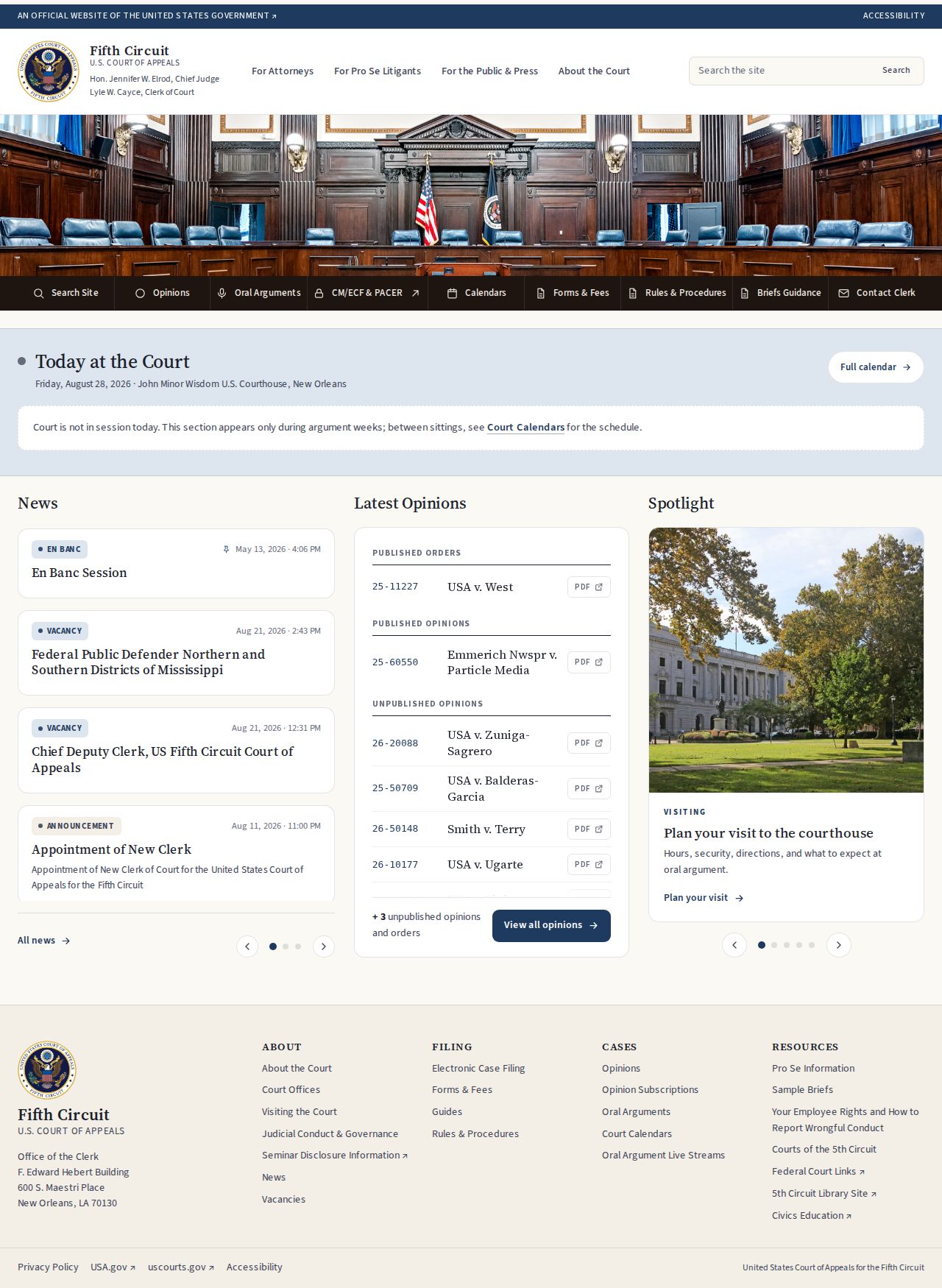
Task: Click the Calendars calendar icon
Action: tap(452, 293)
